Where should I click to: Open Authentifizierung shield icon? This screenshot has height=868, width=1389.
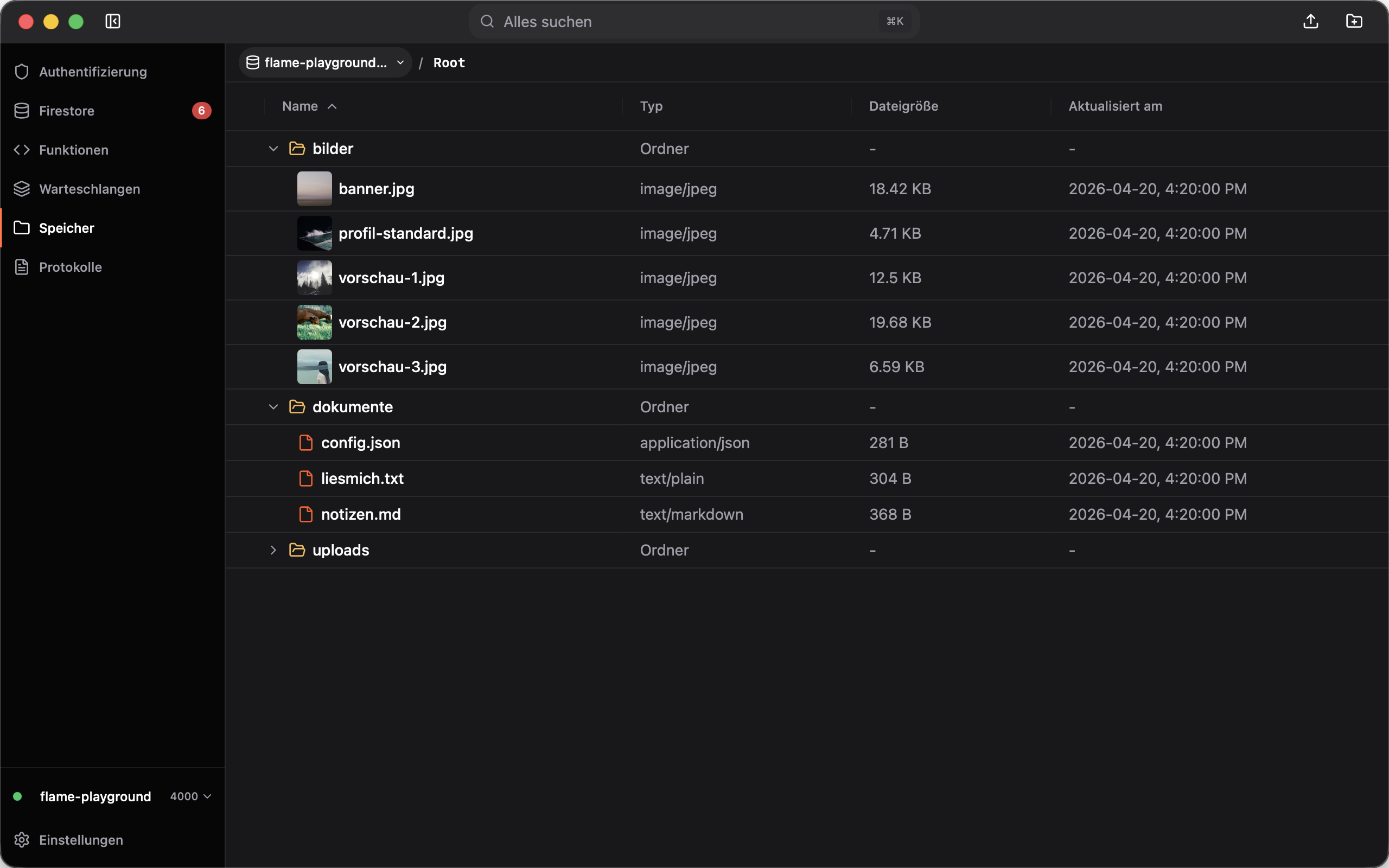point(22,72)
